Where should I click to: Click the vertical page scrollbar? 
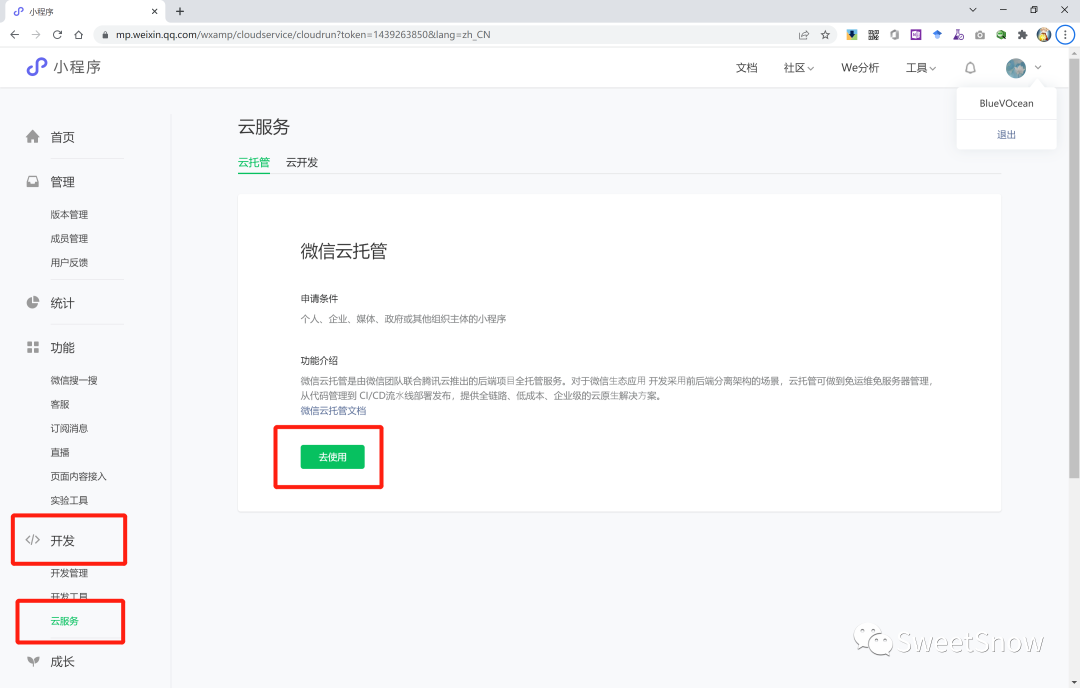pos(1074,269)
